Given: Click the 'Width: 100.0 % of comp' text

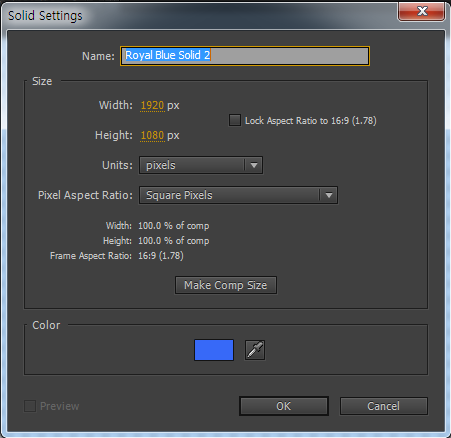Looking at the screenshot, I should (157, 226).
